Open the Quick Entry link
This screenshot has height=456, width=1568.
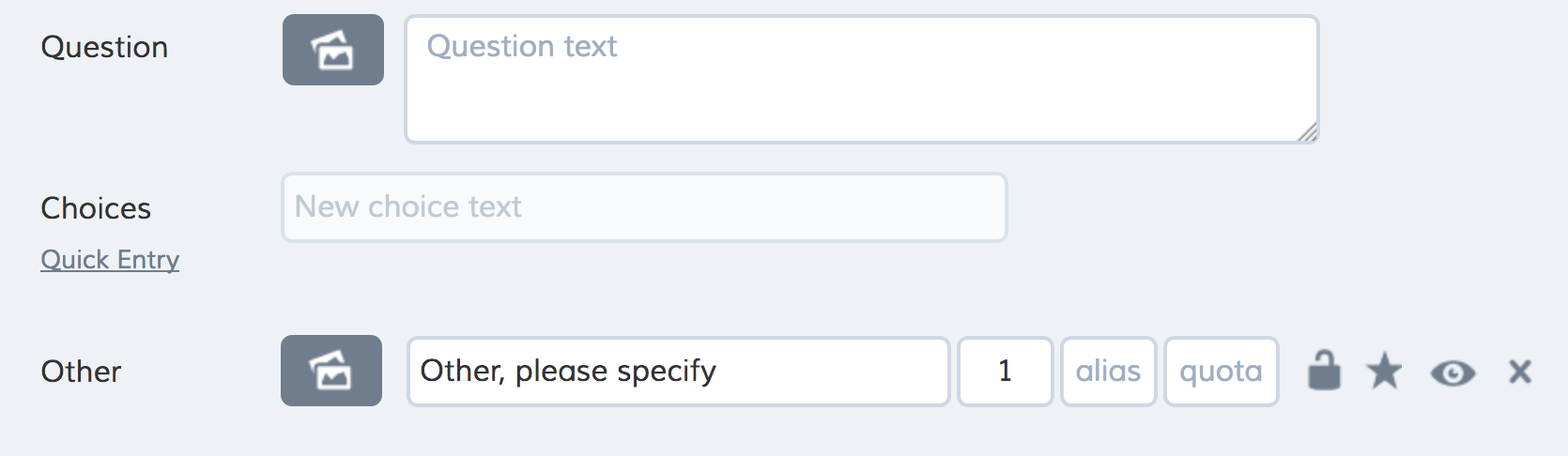click(110, 259)
